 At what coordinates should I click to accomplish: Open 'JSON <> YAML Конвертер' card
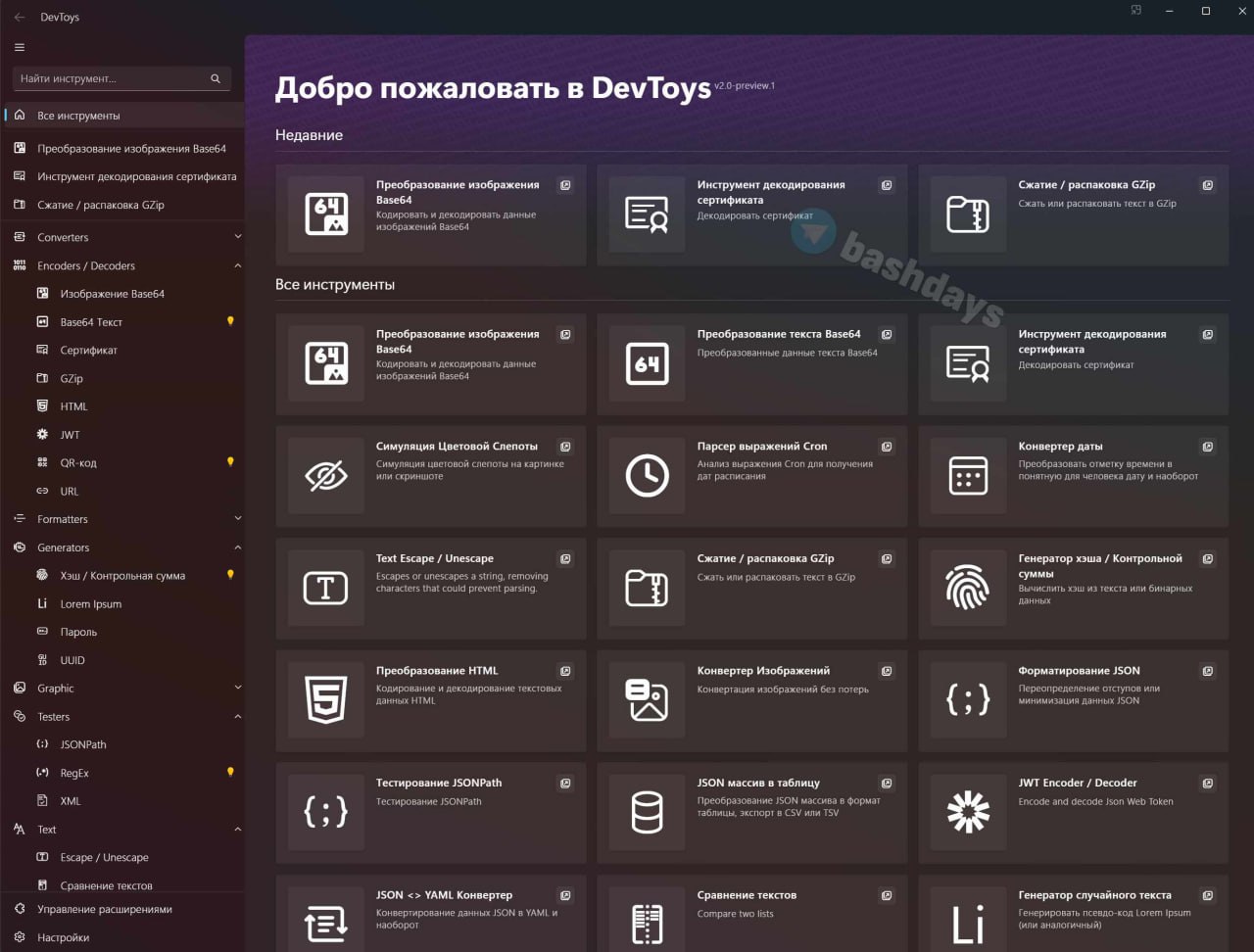431,913
